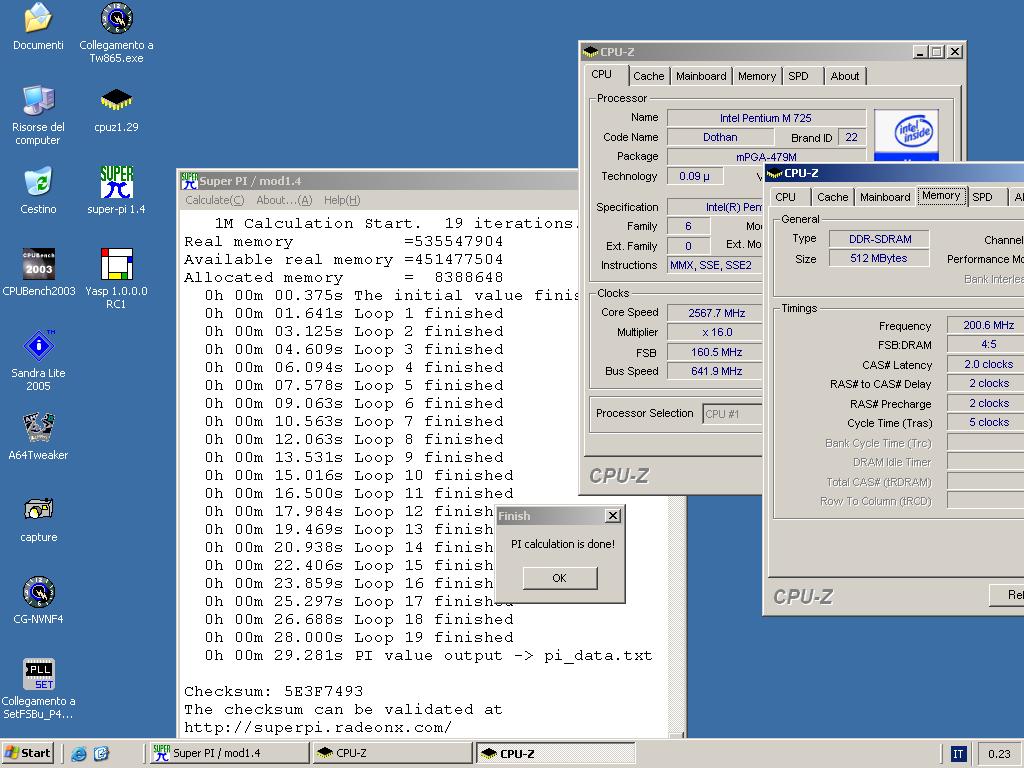Click the FSB:DRAM 4:5 field
This screenshot has width=1024, height=768.
(987, 344)
